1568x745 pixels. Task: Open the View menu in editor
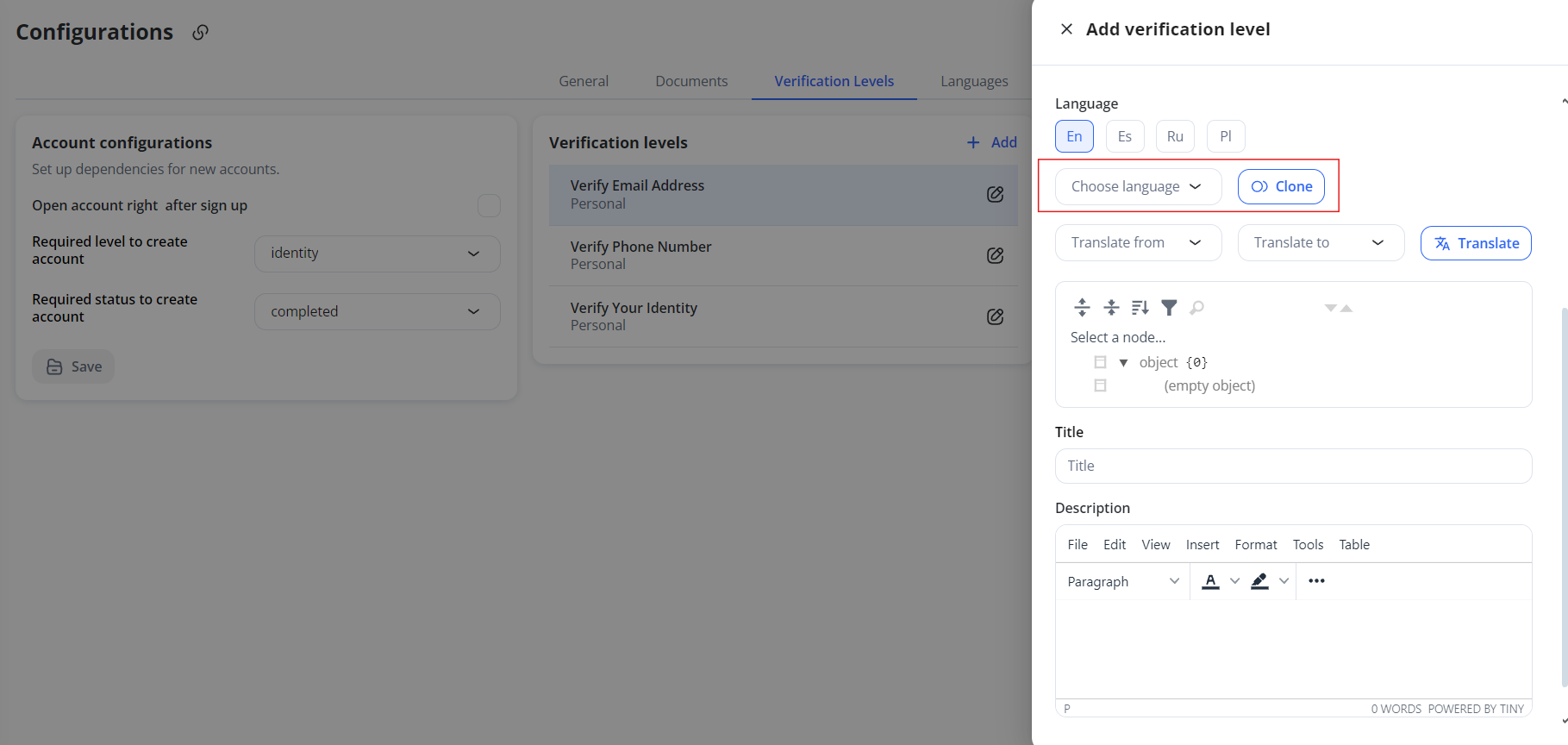click(x=1156, y=544)
